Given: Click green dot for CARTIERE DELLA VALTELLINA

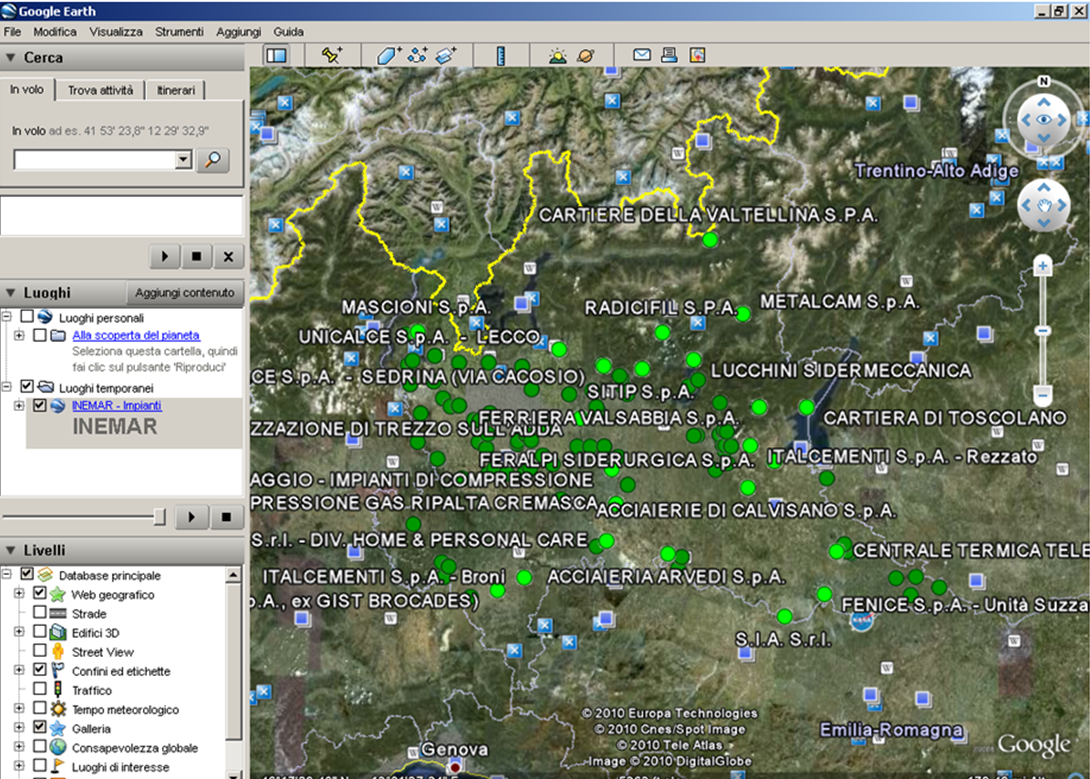Looking at the screenshot, I should (x=710, y=240).
